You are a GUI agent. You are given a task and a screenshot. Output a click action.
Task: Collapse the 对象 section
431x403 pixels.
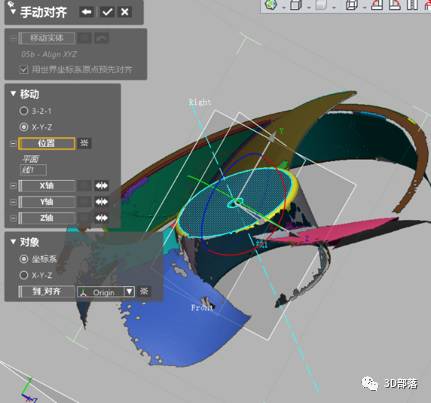[13, 242]
